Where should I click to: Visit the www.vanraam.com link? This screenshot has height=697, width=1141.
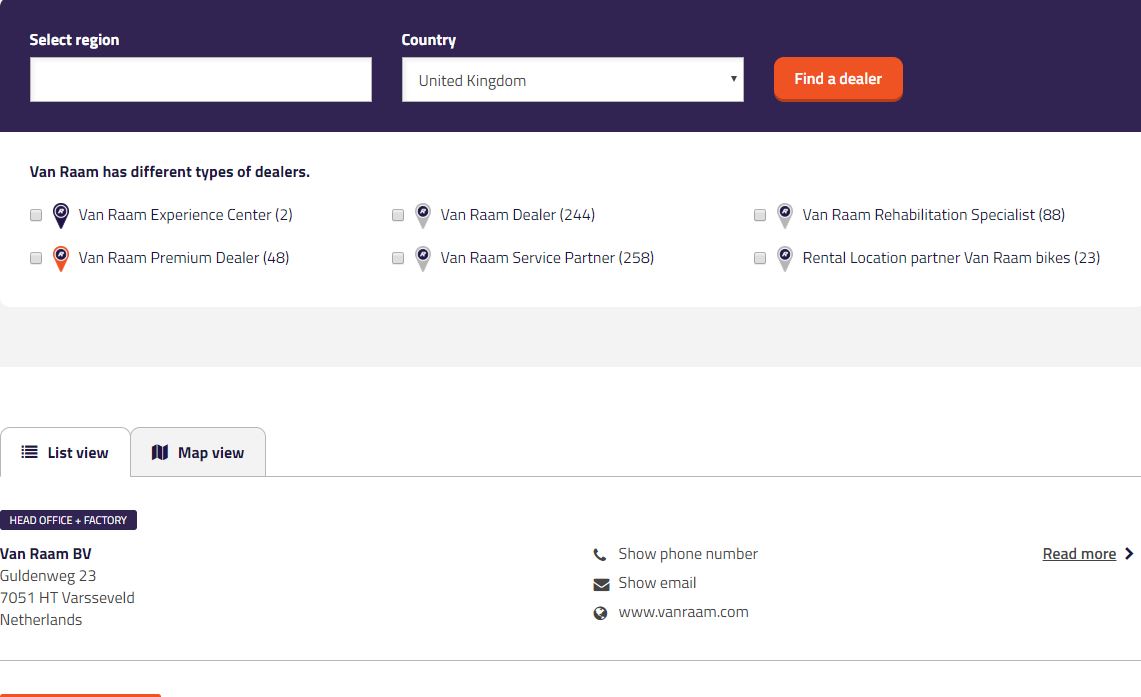pyautogui.click(x=683, y=612)
